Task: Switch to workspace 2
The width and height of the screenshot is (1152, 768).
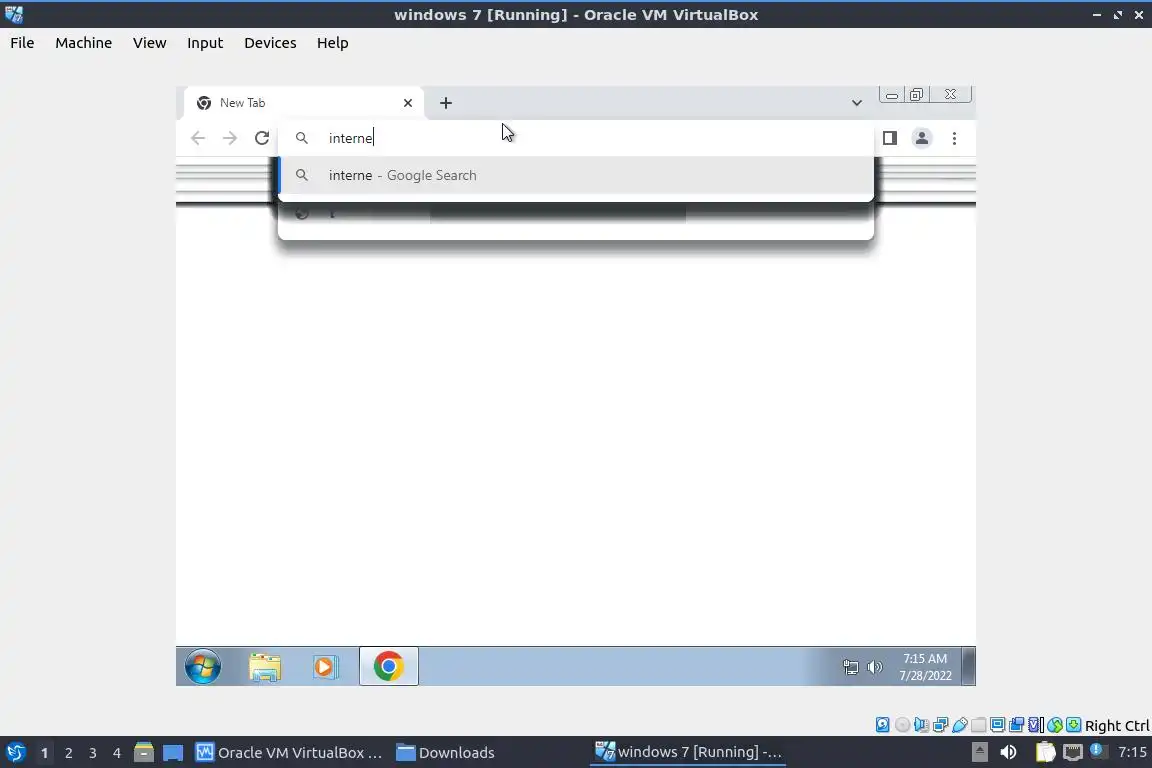Action: click(x=68, y=753)
